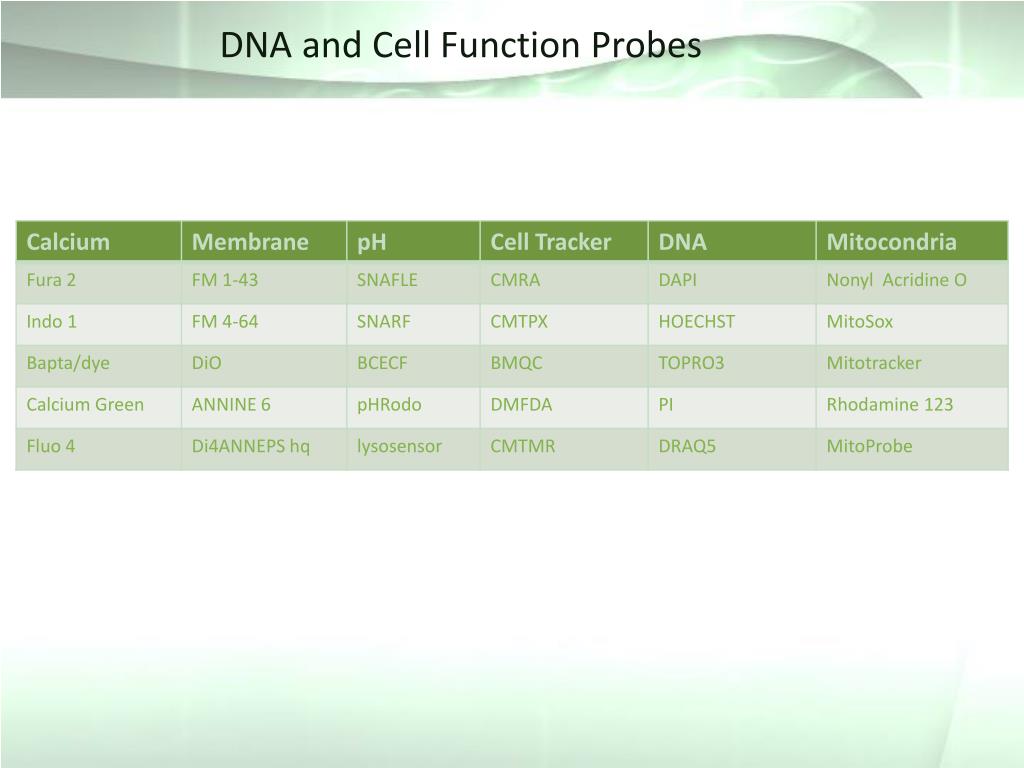Click the slide title 'DNA and Cell Function Probes'
Image resolution: width=1024 pixels, height=768 pixels.
coord(460,46)
